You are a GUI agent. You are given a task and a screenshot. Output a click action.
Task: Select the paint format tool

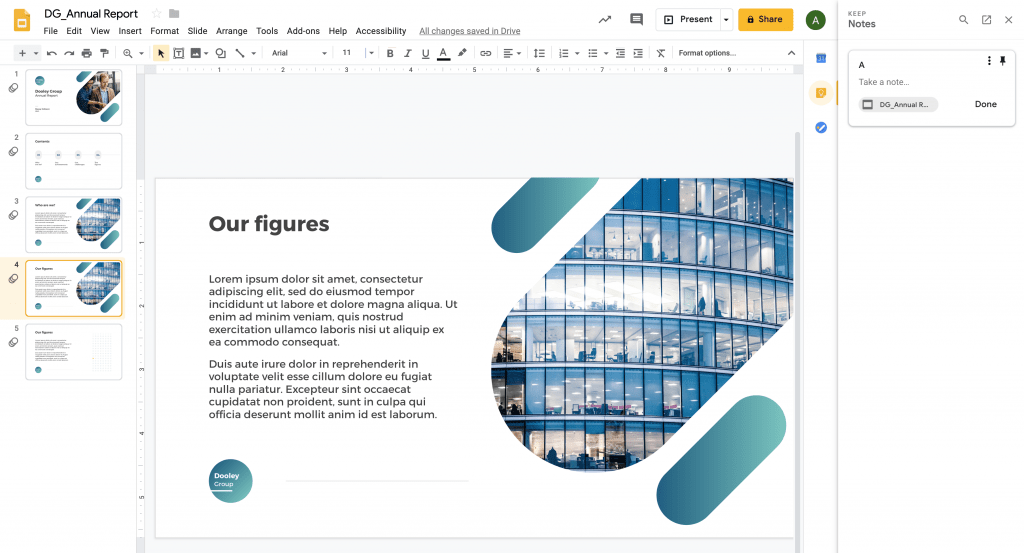(103, 53)
